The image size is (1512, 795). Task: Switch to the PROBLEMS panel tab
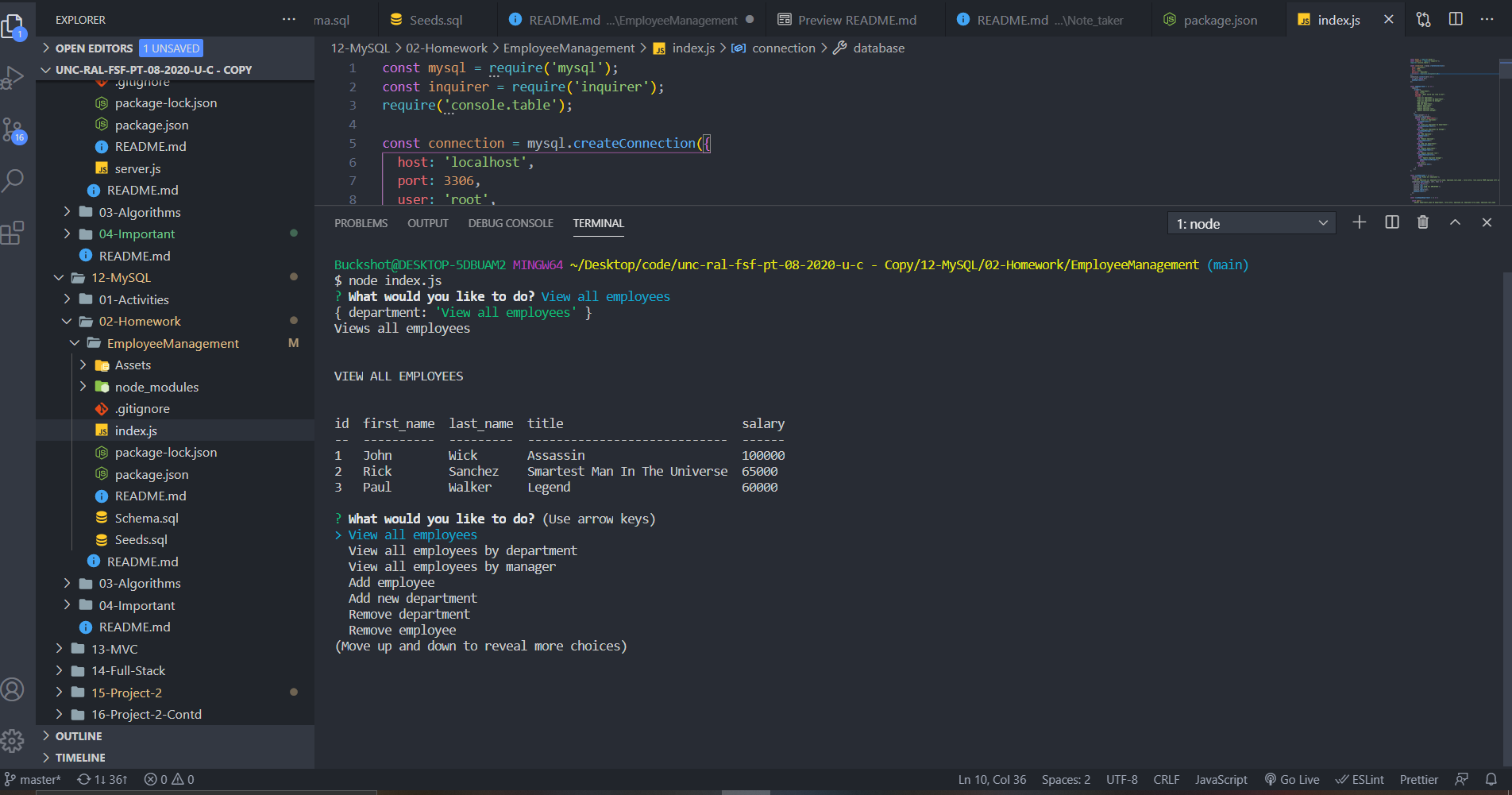pos(361,223)
